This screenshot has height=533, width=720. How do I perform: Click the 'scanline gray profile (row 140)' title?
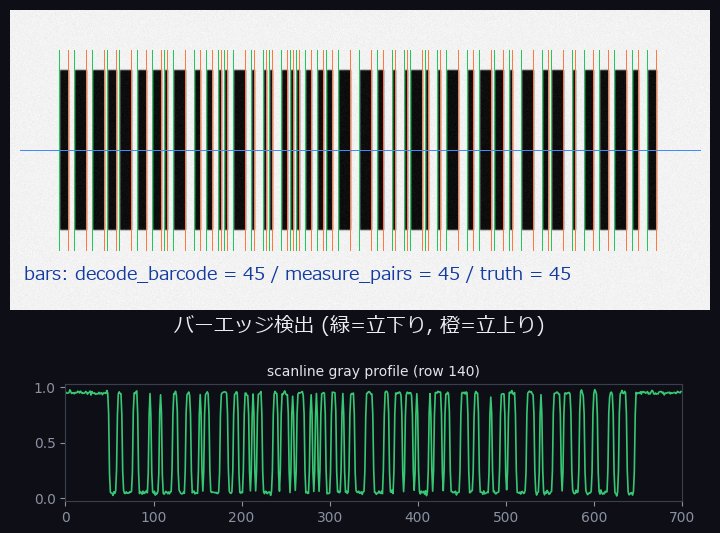pyautogui.click(x=373, y=371)
